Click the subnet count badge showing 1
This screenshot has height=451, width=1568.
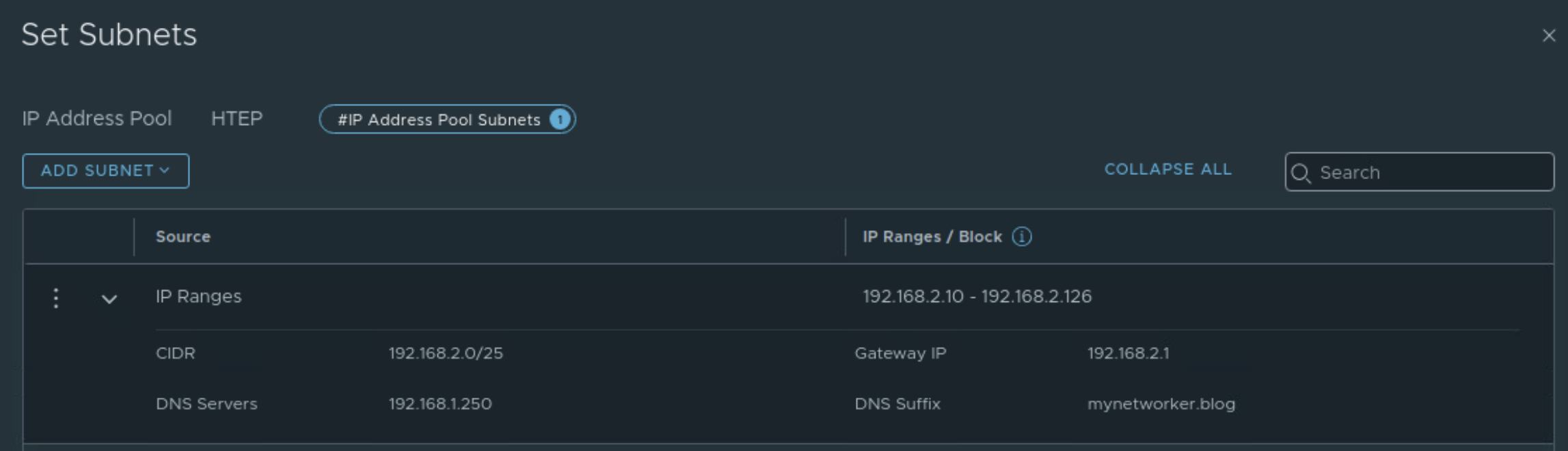tap(560, 120)
